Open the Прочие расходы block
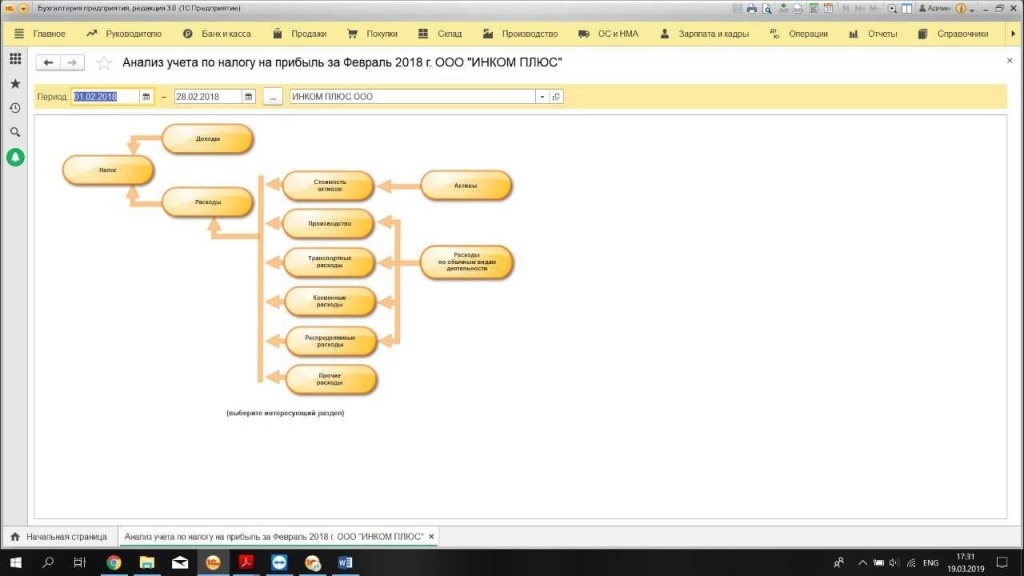This screenshot has height=576, width=1024. click(330, 379)
